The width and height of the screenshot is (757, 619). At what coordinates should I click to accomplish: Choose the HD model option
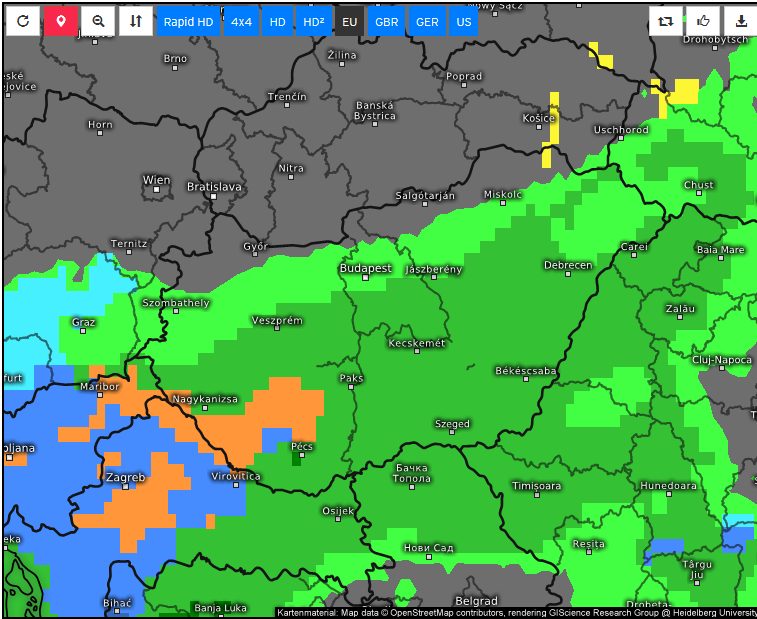coord(277,22)
